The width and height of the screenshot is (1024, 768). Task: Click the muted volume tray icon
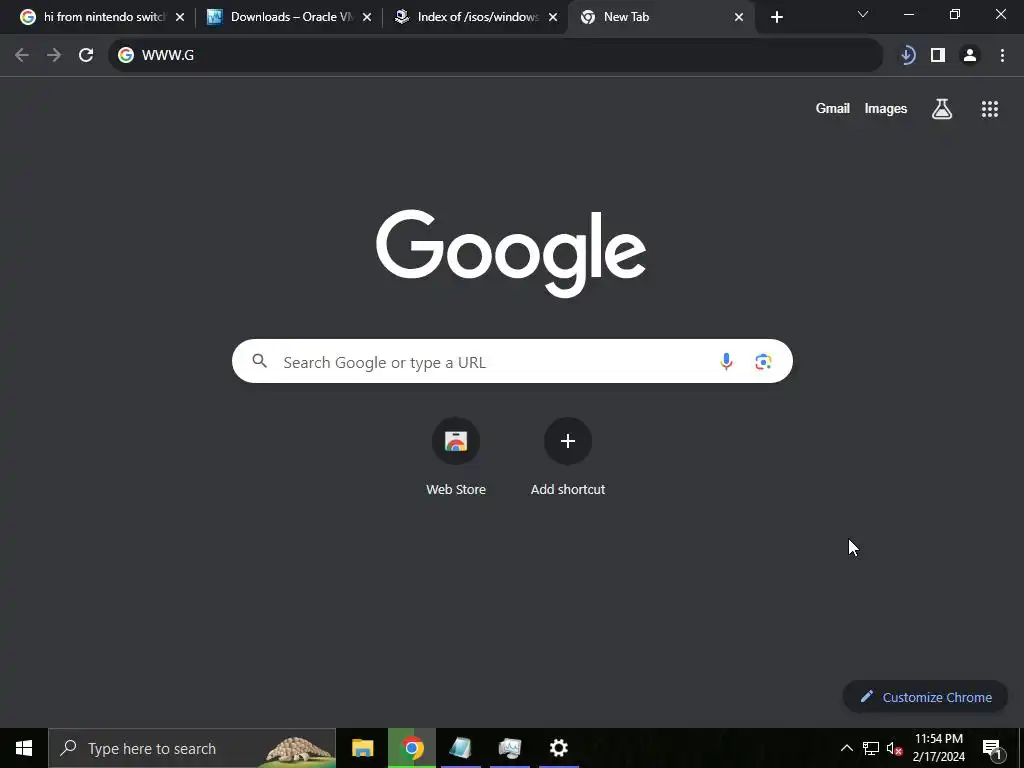894,748
